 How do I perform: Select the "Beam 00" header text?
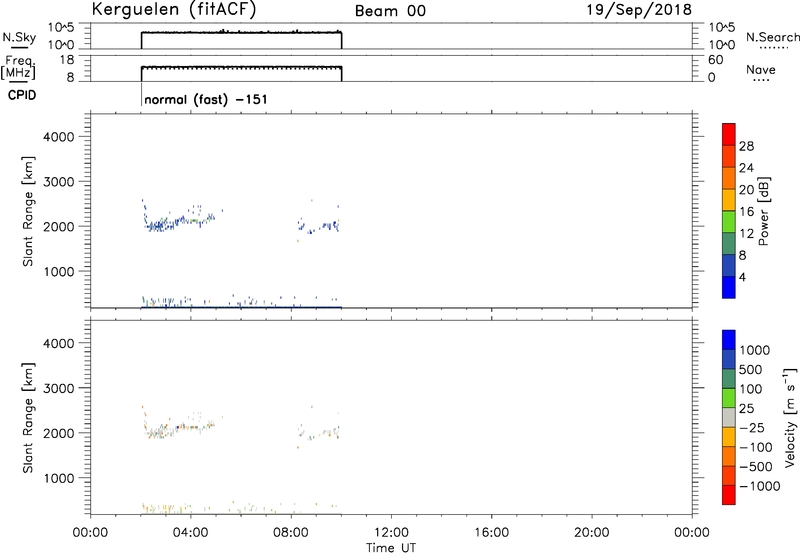390,11
